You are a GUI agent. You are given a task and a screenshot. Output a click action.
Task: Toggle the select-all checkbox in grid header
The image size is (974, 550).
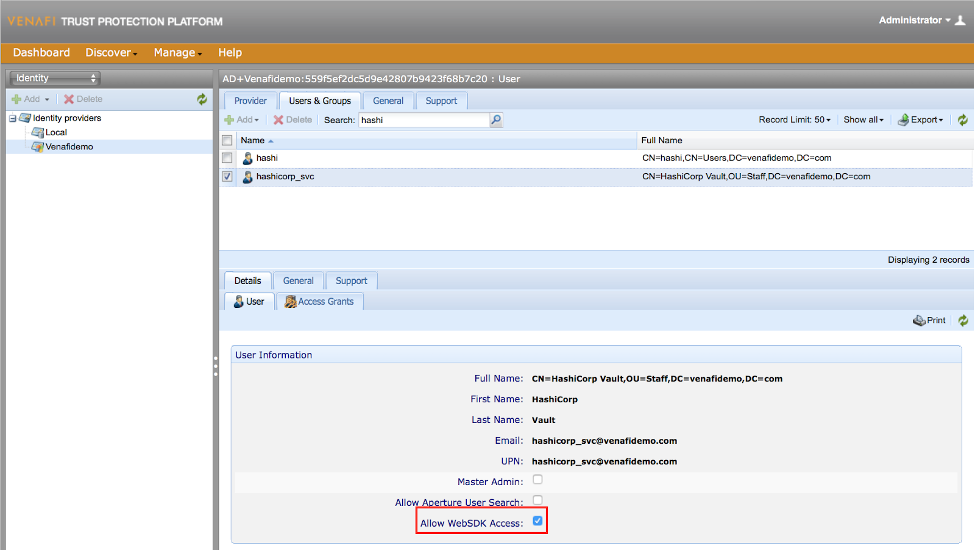(x=227, y=140)
